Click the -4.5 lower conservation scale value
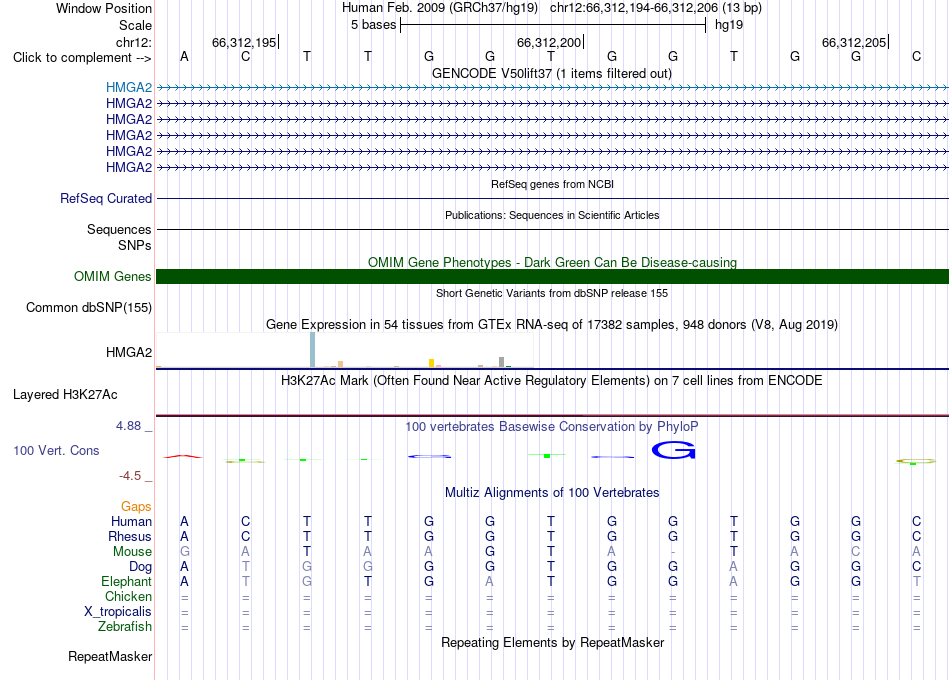950x680 pixels. click(130, 476)
